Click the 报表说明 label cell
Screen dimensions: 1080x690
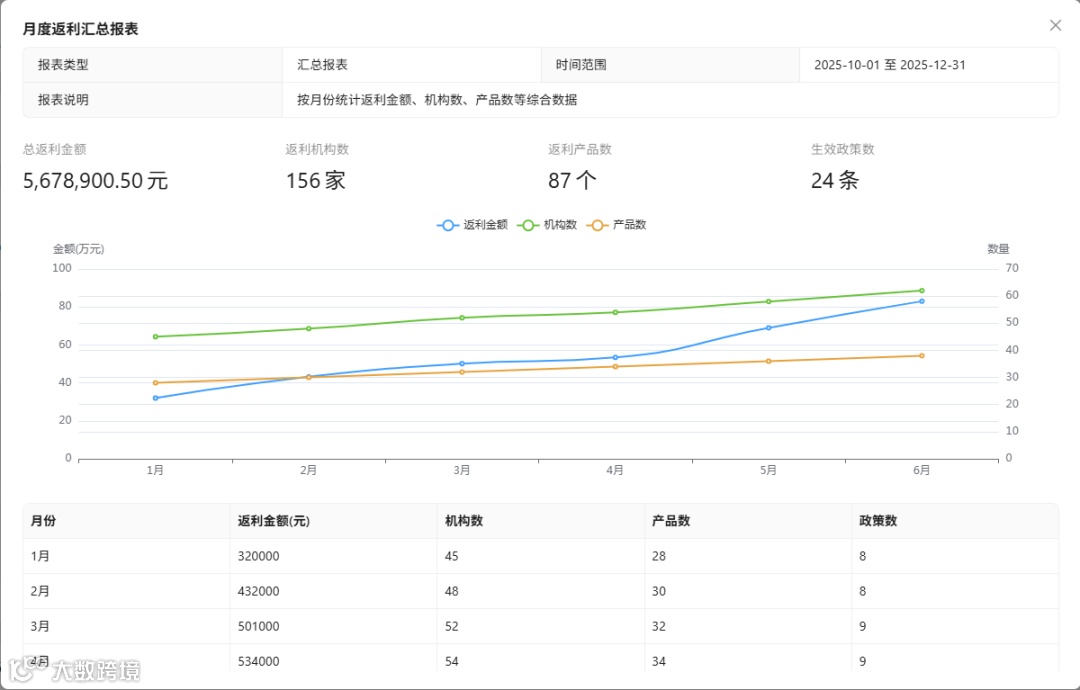[x=153, y=100]
